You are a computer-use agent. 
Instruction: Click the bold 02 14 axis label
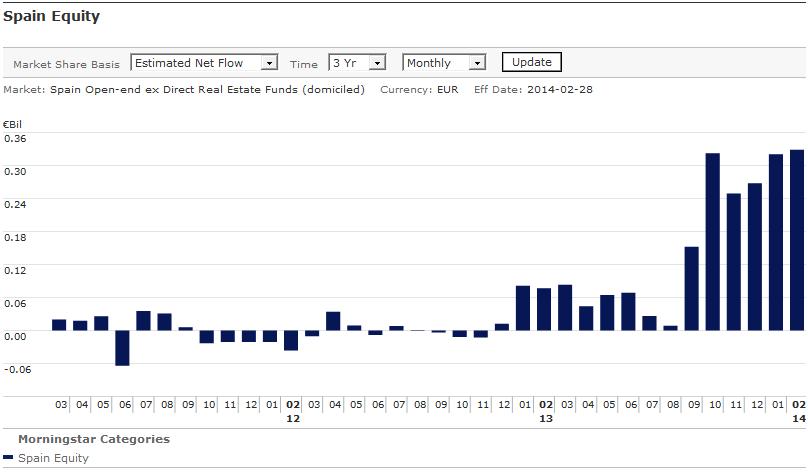pyautogui.click(x=798, y=412)
